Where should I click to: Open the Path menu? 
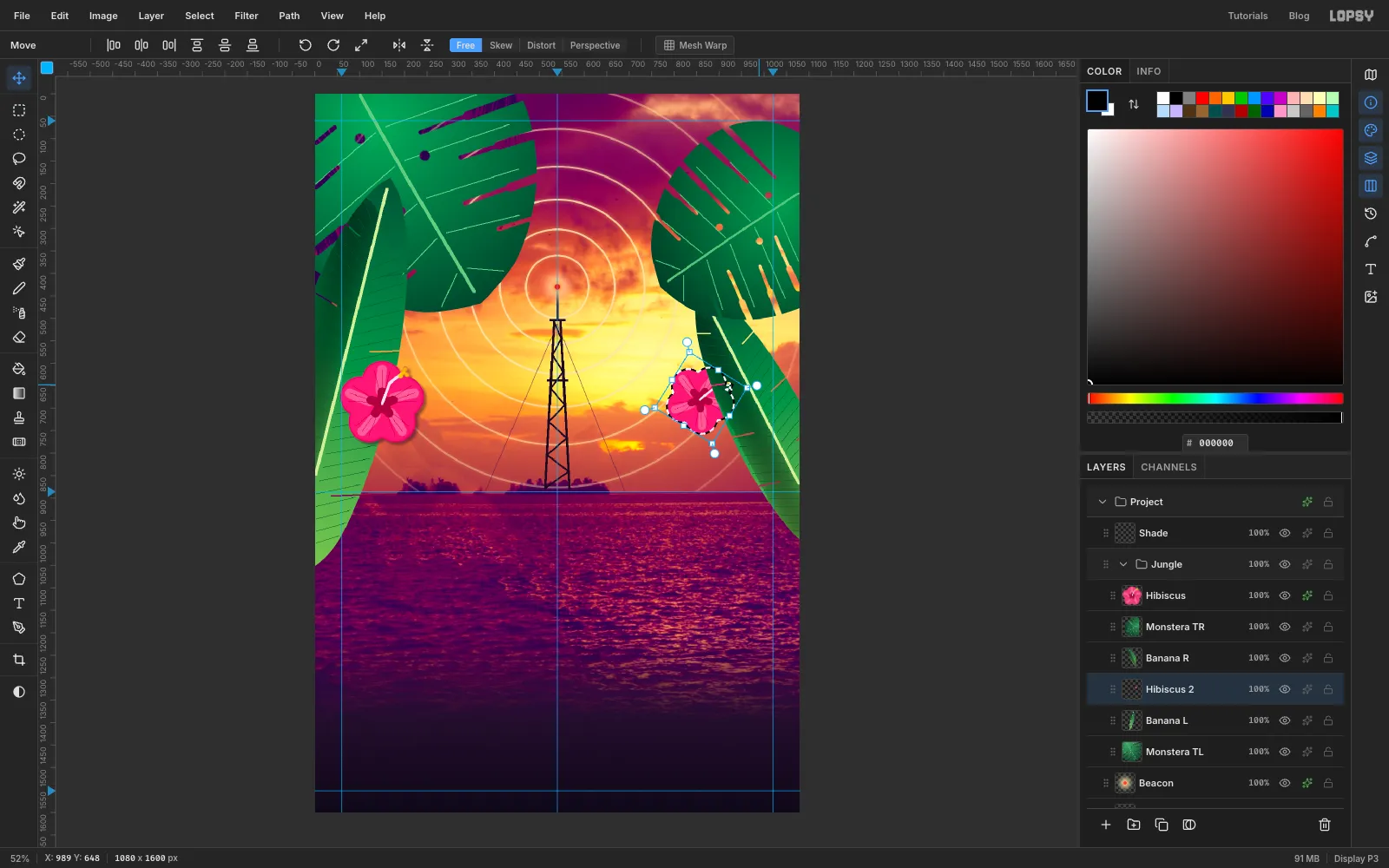point(289,16)
